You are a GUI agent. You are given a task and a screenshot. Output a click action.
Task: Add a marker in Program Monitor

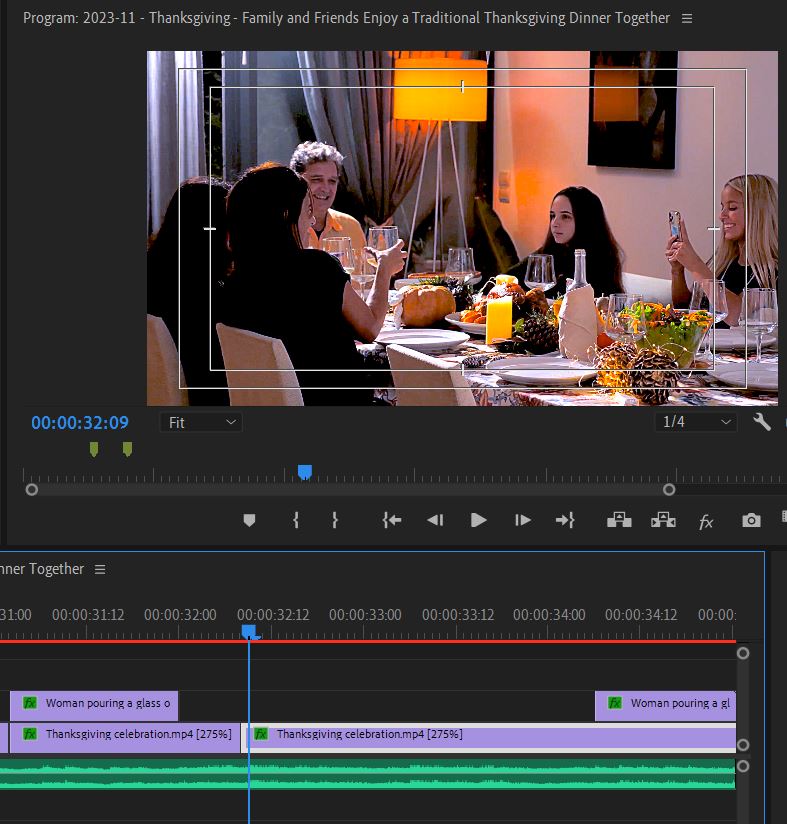[x=250, y=520]
